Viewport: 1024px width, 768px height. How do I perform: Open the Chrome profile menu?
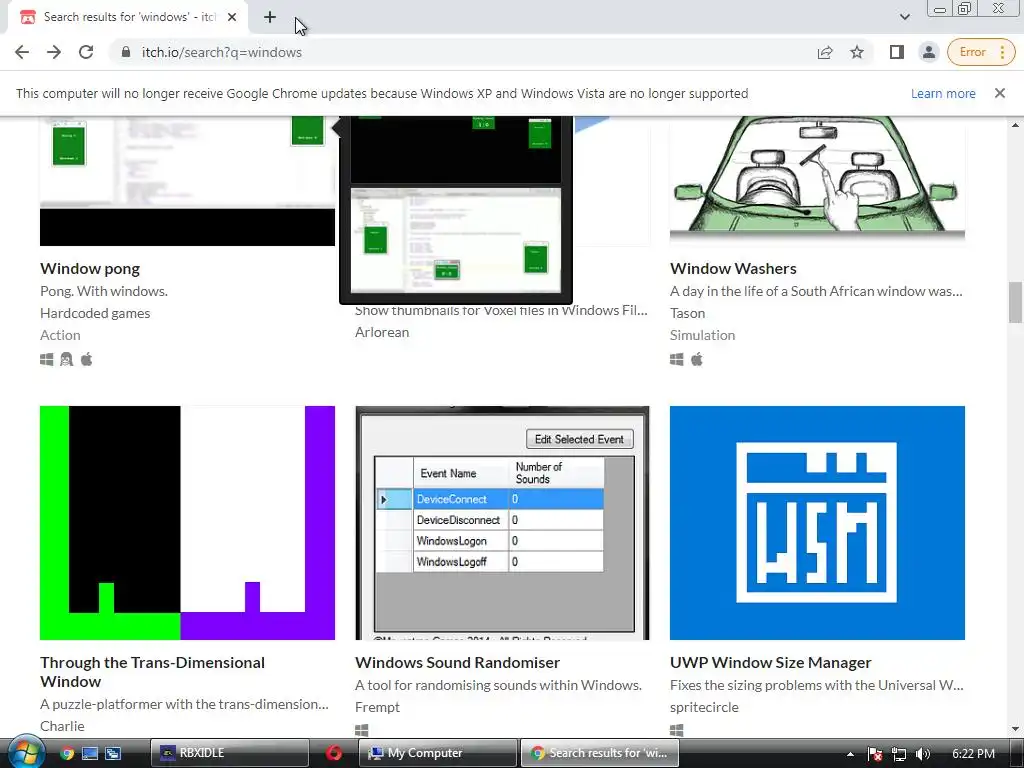(929, 52)
